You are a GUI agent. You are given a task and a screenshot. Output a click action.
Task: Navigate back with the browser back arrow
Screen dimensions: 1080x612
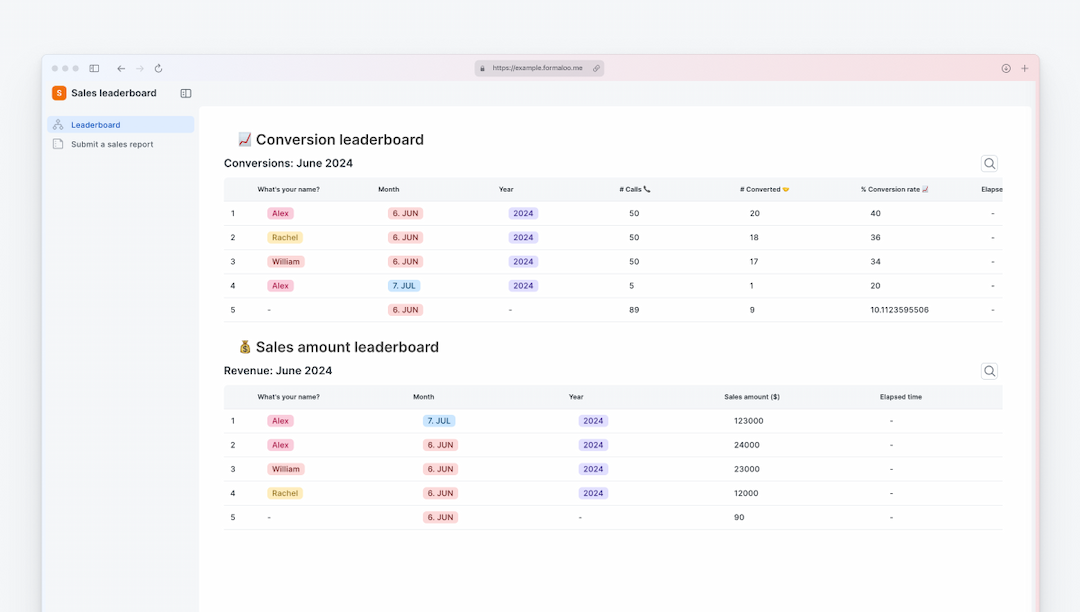pyautogui.click(x=120, y=68)
